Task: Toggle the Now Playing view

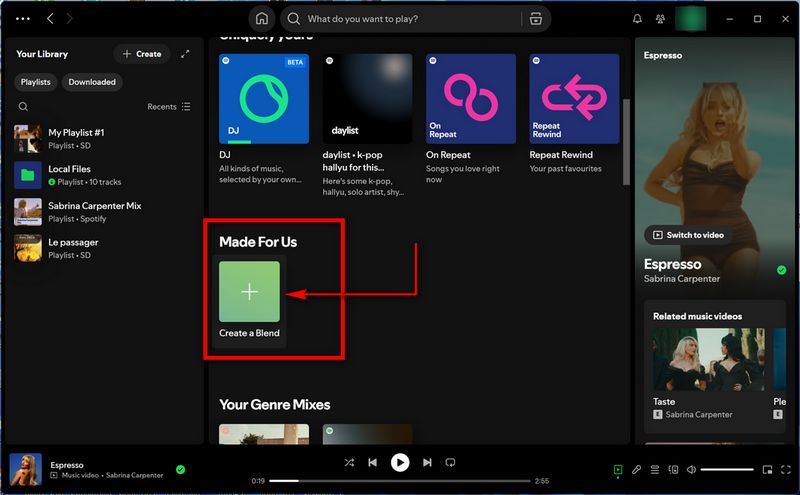Action: (x=618, y=469)
